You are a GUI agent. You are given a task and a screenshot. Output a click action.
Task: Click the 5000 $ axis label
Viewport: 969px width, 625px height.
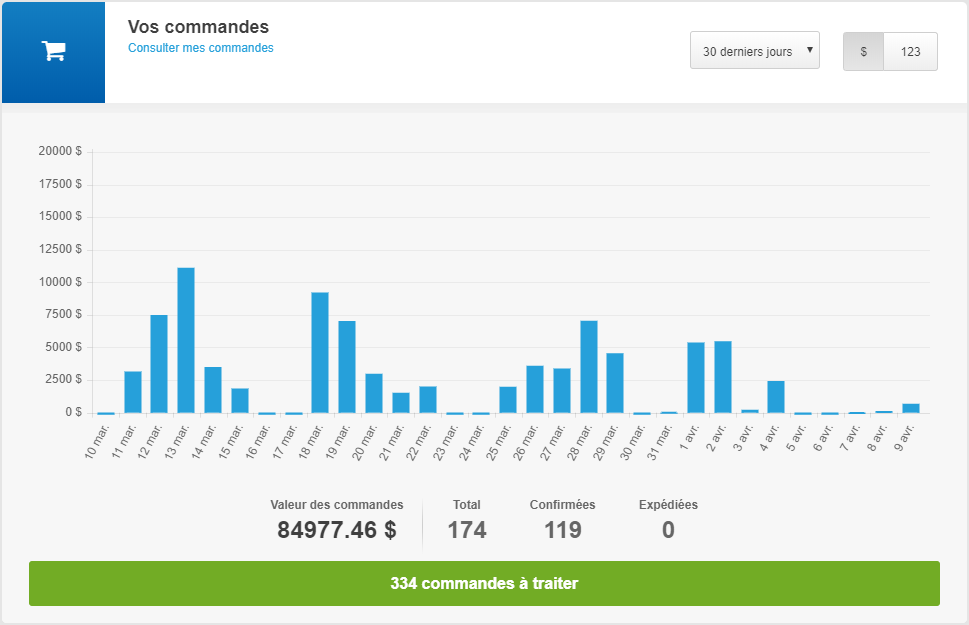tap(63, 347)
